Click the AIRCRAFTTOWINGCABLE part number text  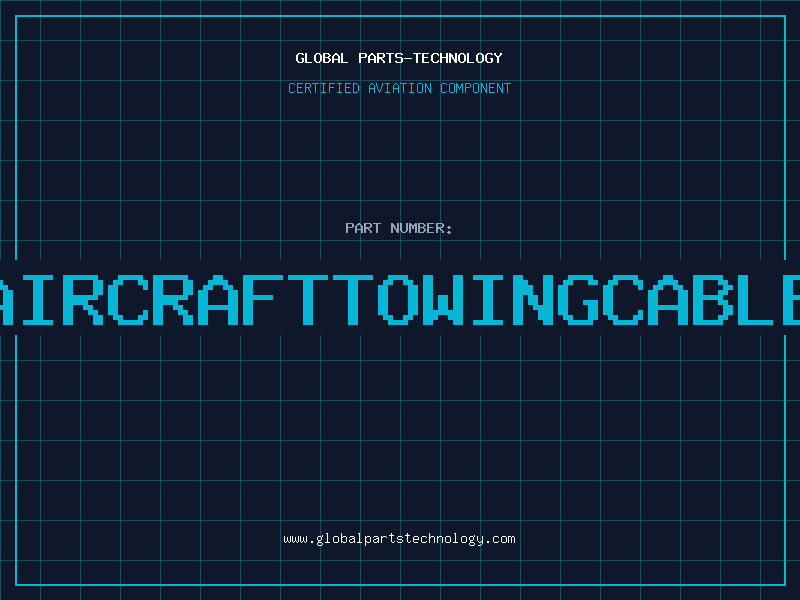pyautogui.click(x=400, y=299)
